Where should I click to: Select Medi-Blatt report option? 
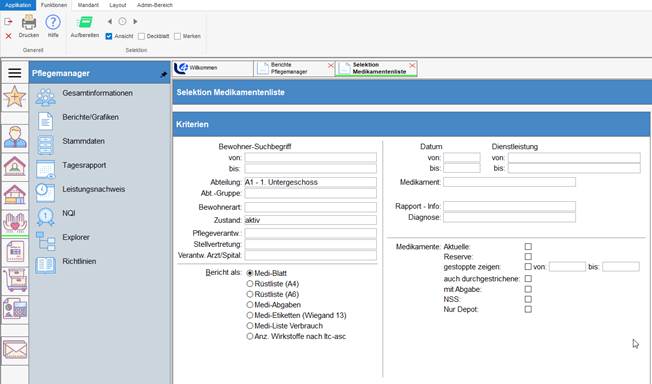[x=250, y=273]
